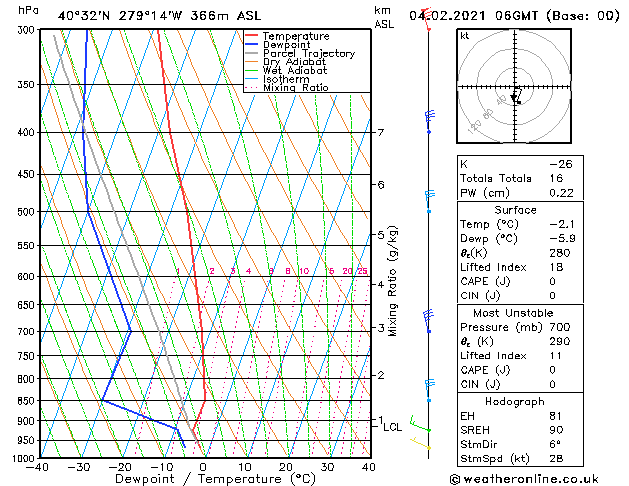Click the Surface Lifted Index value 18
Image resolution: width=629 pixels, height=486 pixels.
556,267
